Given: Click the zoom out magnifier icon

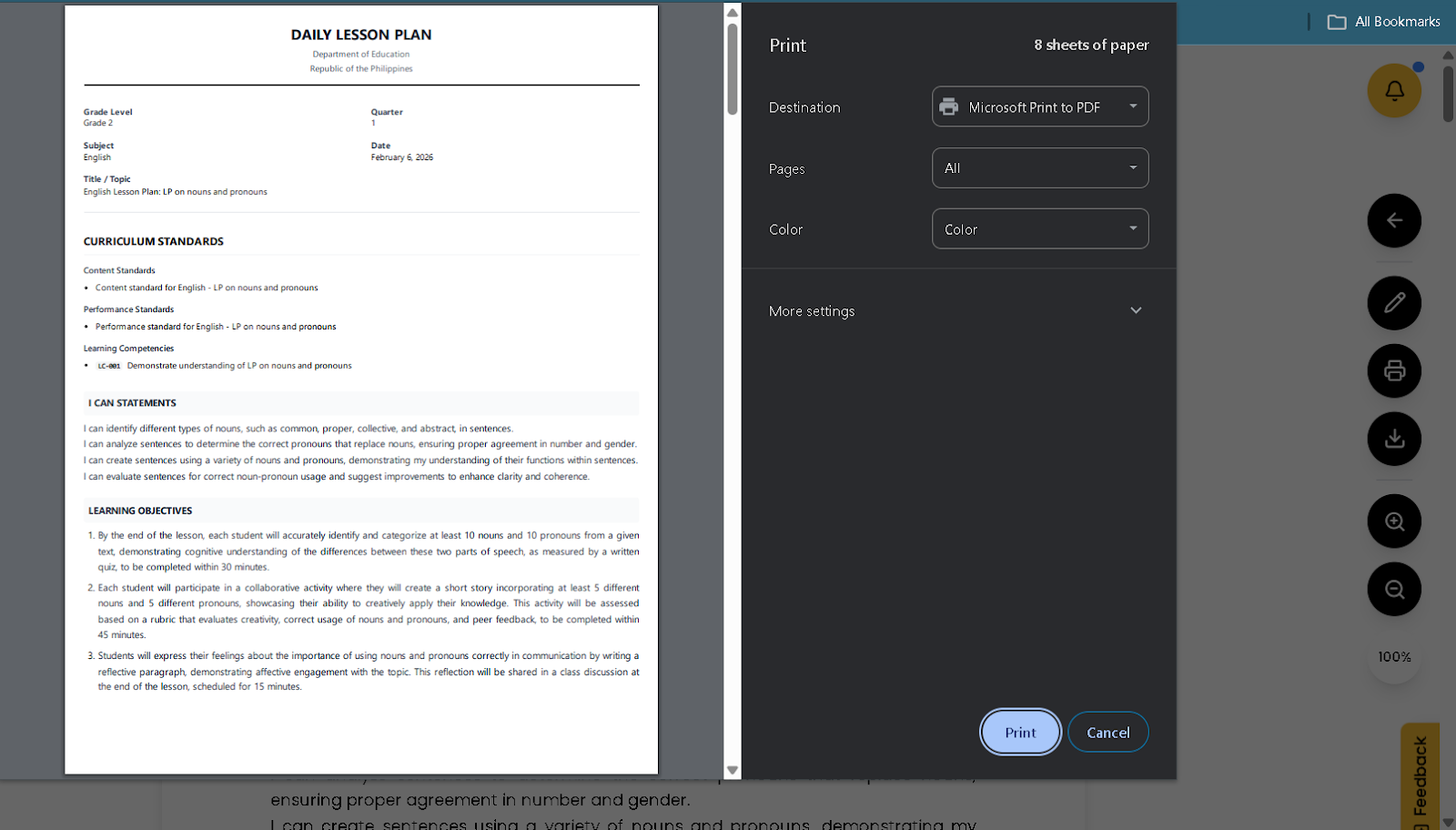Looking at the screenshot, I should tap(1393, 589).
